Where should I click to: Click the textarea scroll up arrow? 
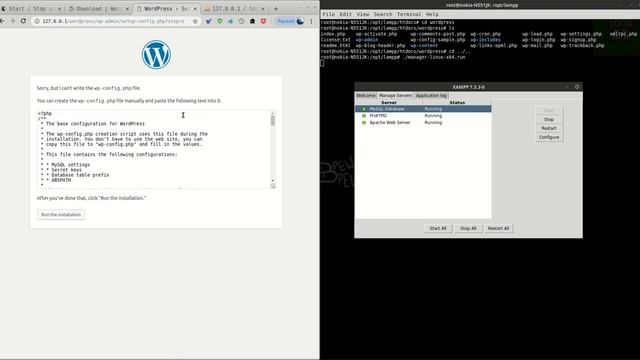(x=273, y=113)
